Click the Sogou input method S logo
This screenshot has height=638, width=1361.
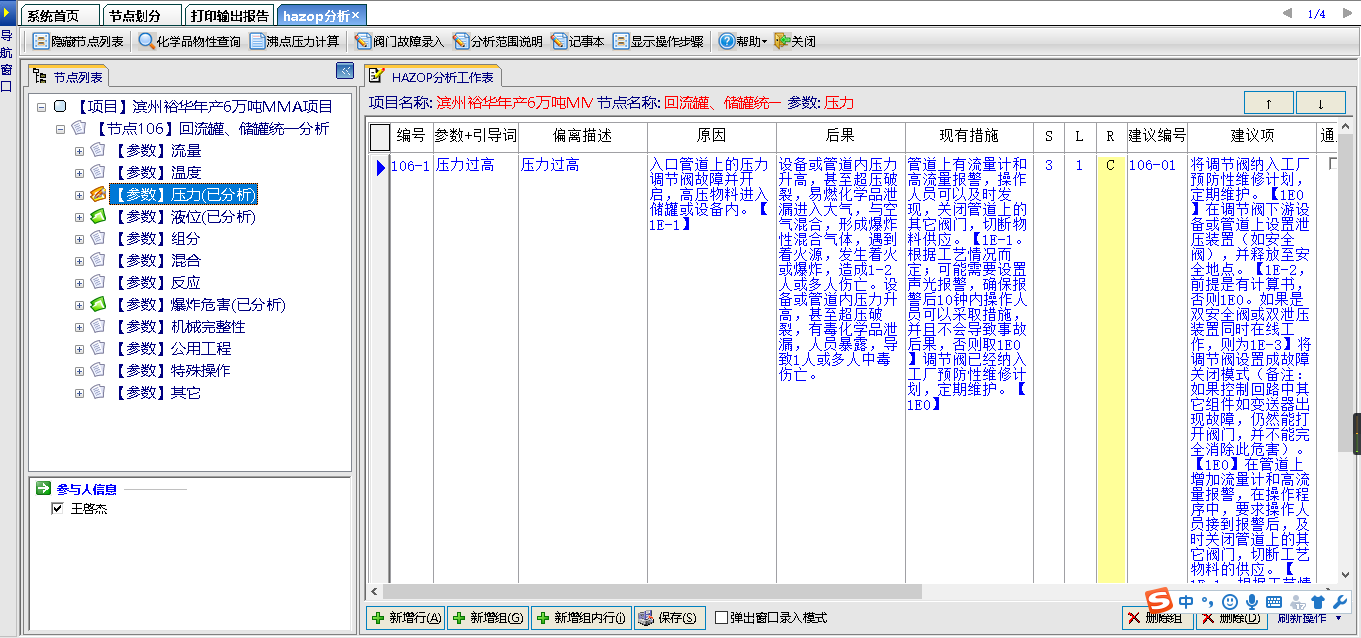coord(1158,601)
